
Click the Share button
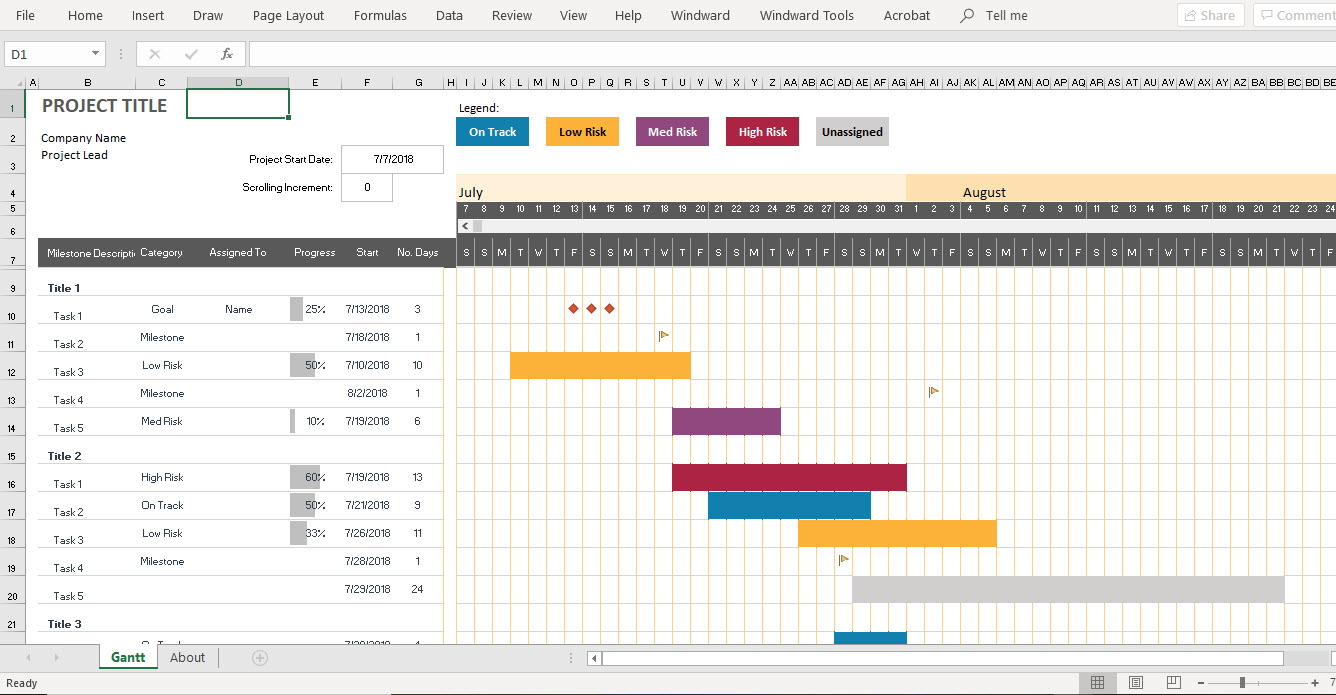pyautogui.click(x=1210, y=15)
